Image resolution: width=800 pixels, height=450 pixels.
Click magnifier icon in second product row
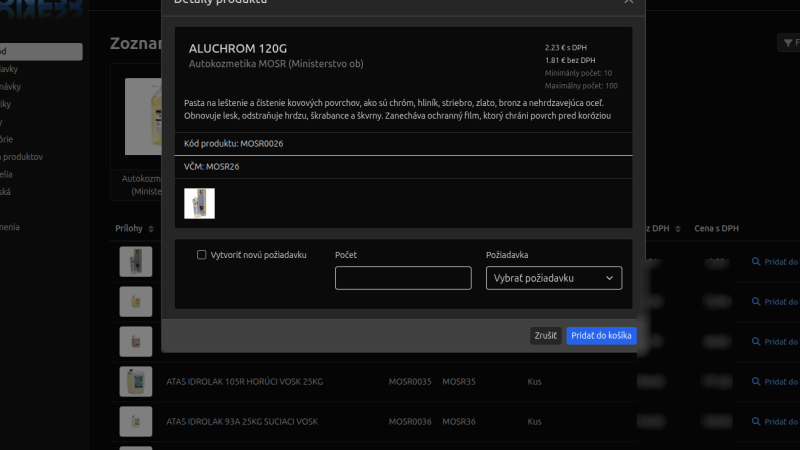[756, 302]
